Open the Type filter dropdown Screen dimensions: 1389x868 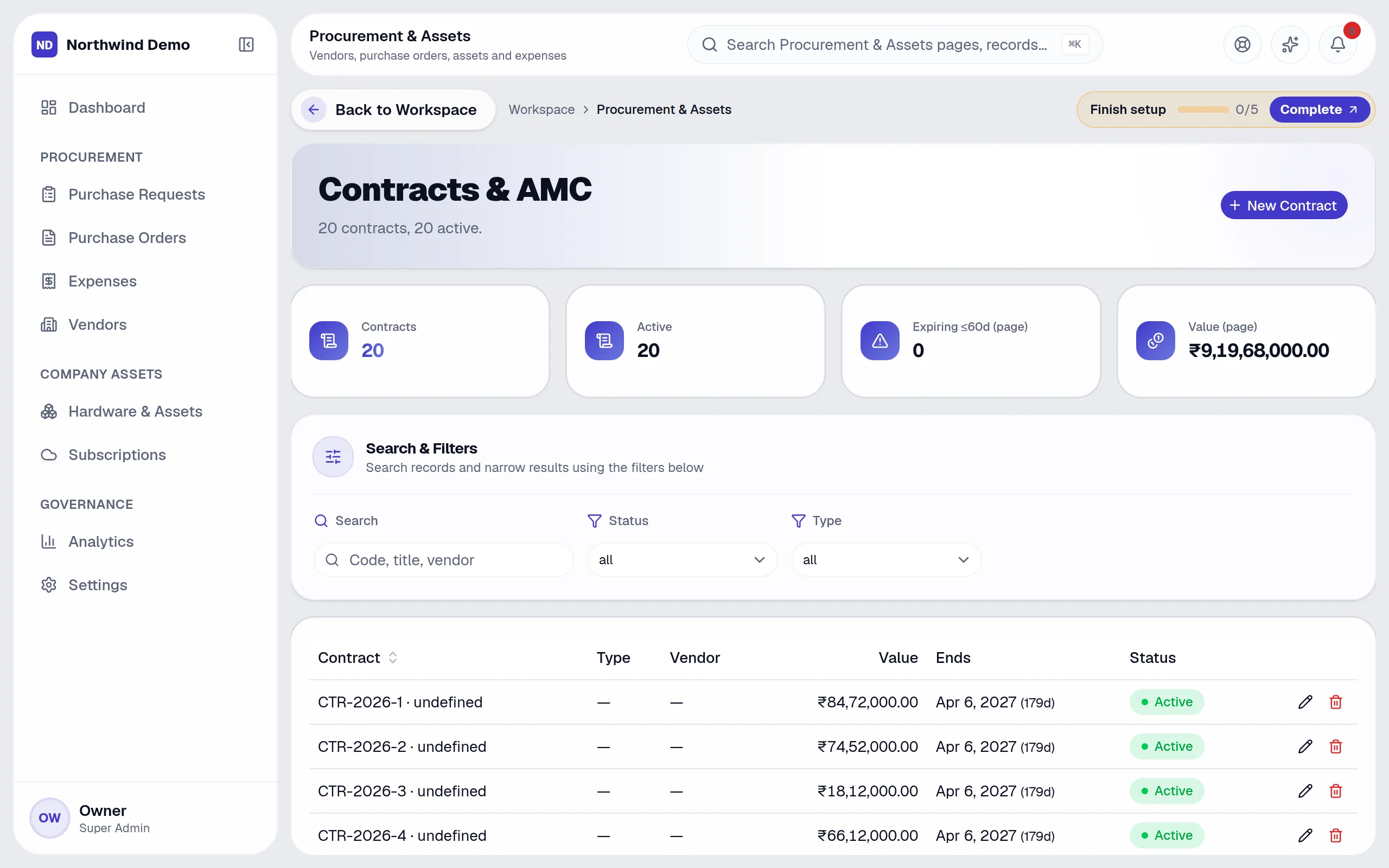(x=885, y=560)
